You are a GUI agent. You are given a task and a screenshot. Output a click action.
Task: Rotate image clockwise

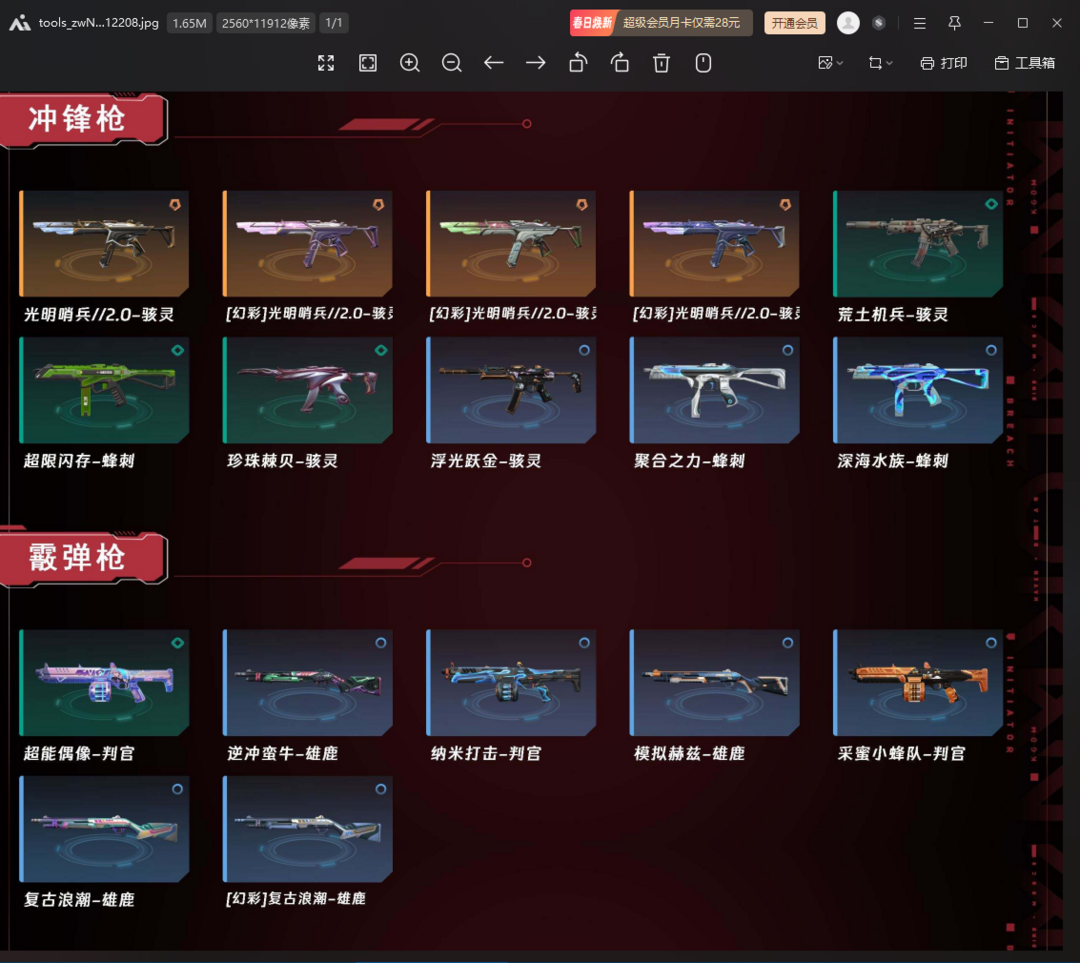coord(620,63)
